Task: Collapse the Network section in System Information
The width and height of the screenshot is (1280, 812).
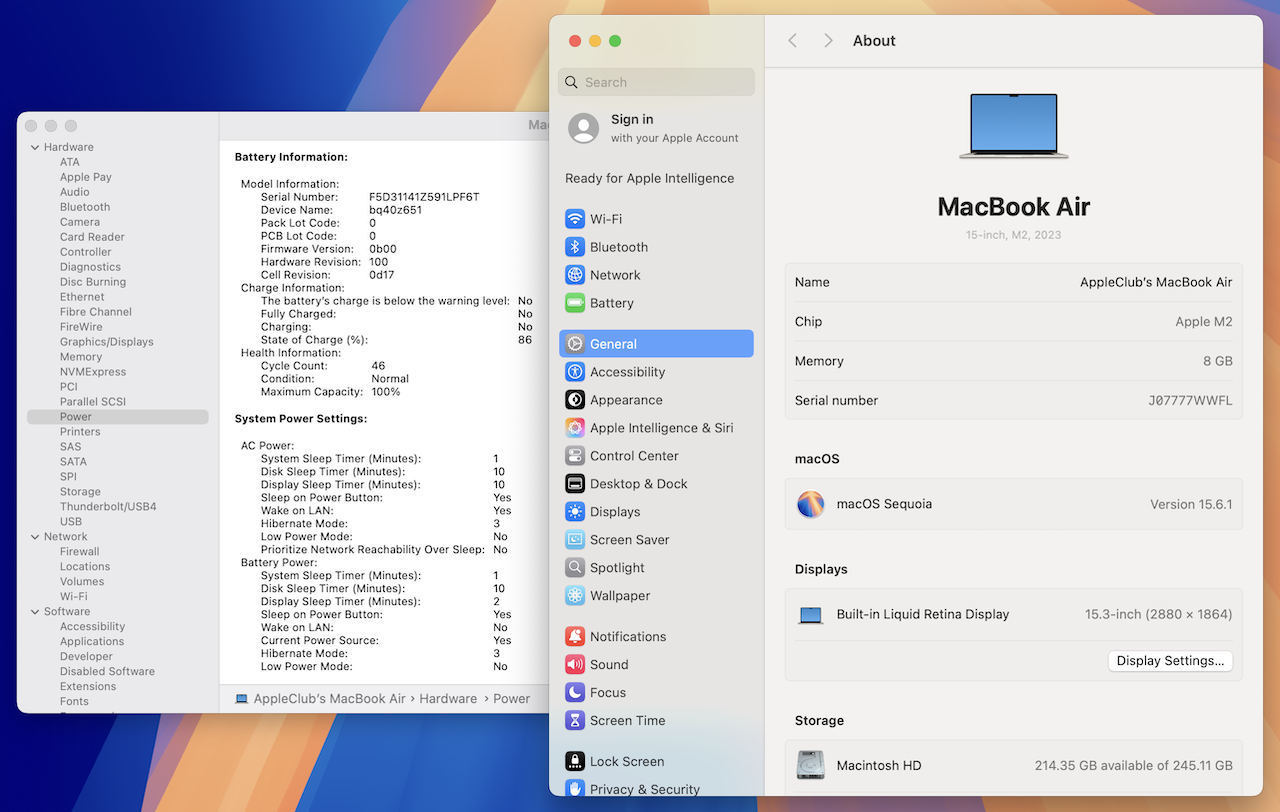Action: pos(34,537)
